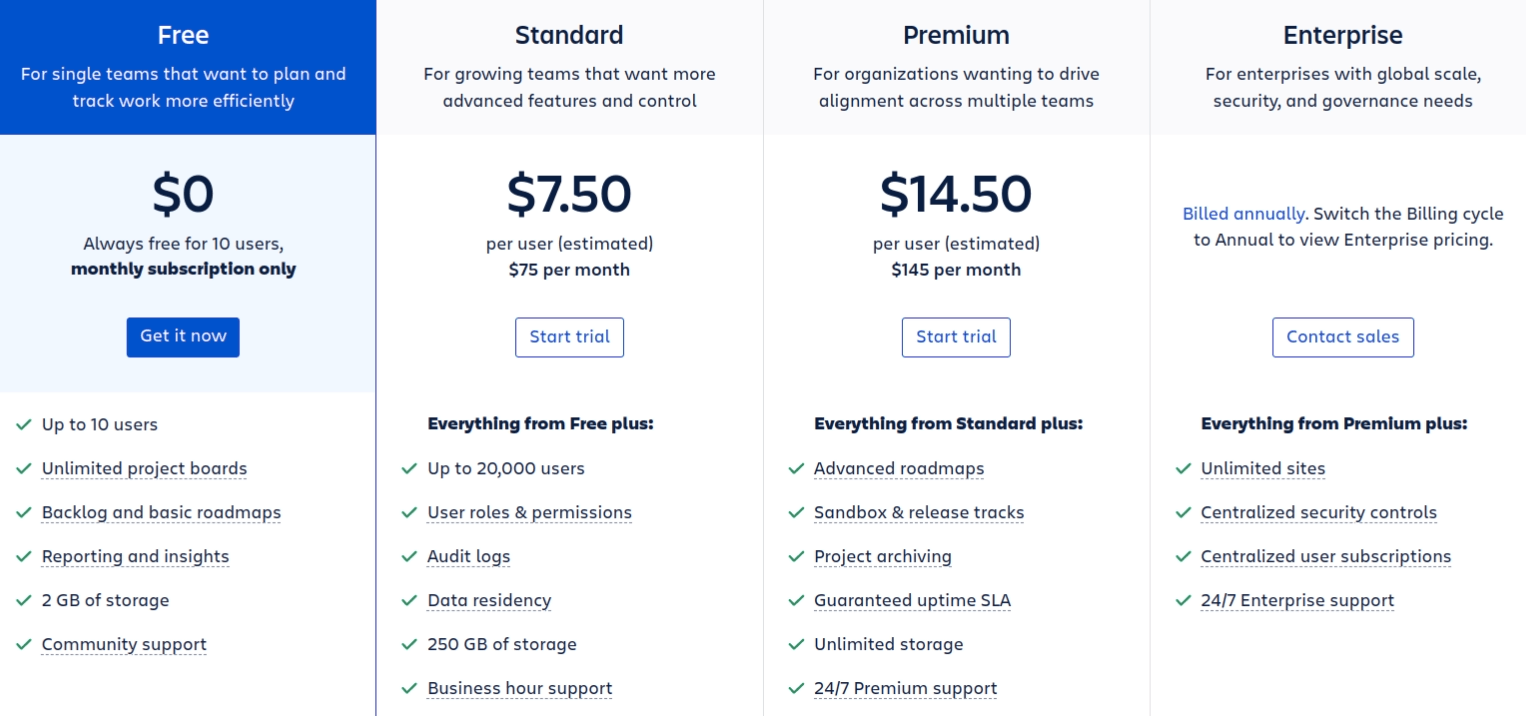Open Guaranteed uptime SLA details
Screen dimensions: 1526x716
(x=912, y=600)
